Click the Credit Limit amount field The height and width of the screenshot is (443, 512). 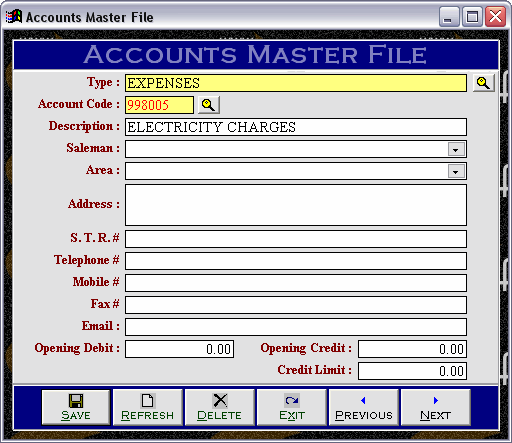click(412, 371)
